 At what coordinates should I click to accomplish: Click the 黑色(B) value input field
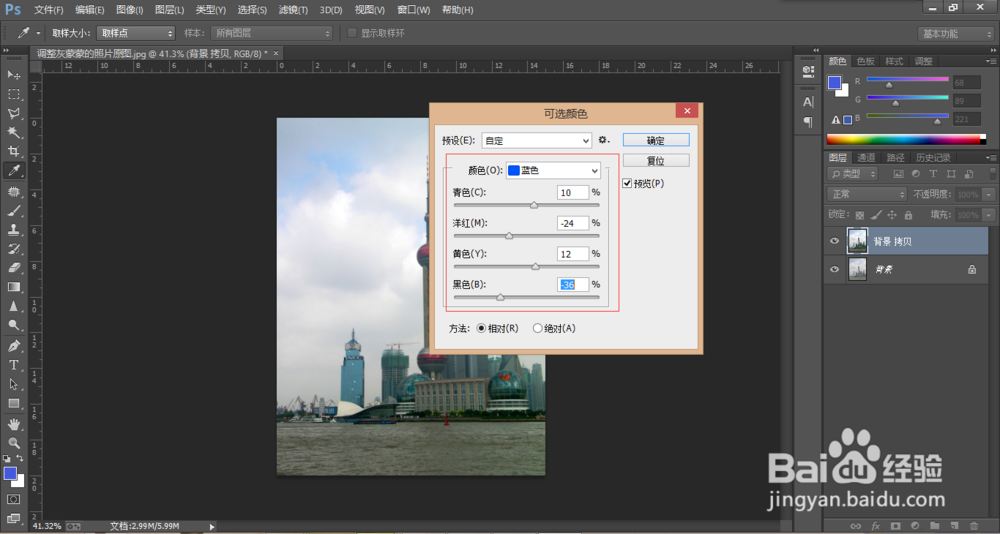coord(573,285)
